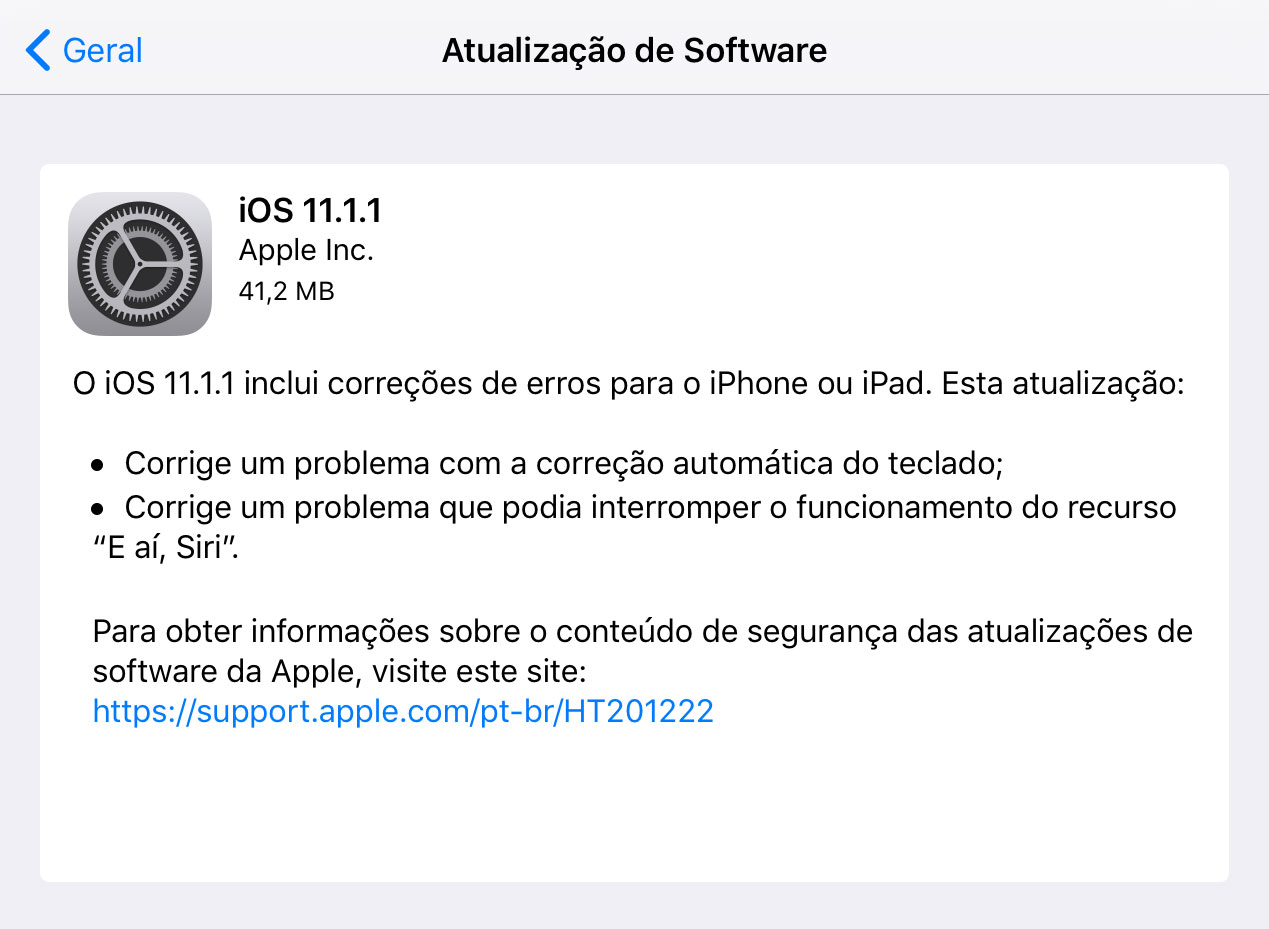Tap the 41,2 MB download size

[287, 291]
